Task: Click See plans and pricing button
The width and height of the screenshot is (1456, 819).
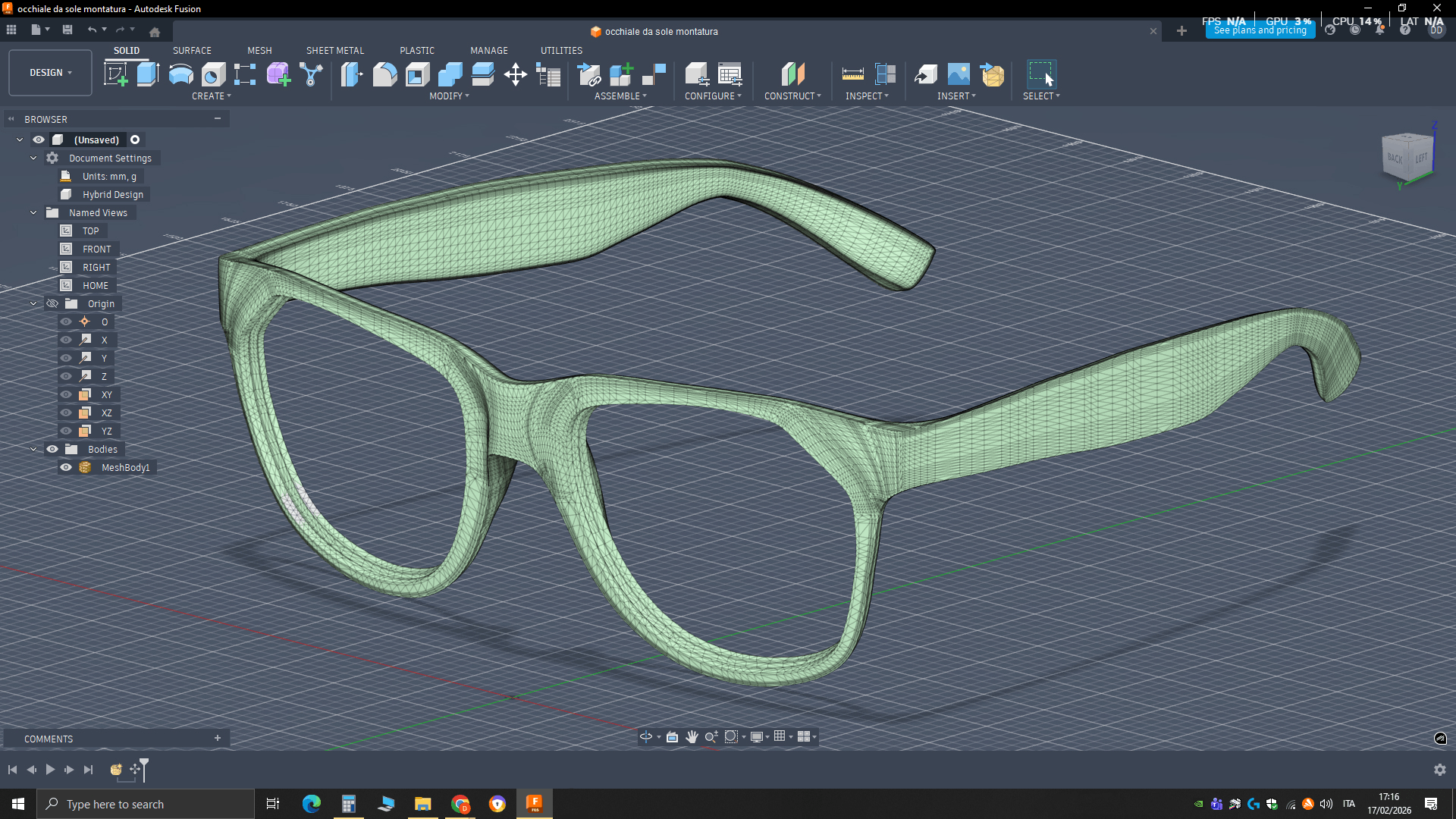Action: (x=1260, y=31)
